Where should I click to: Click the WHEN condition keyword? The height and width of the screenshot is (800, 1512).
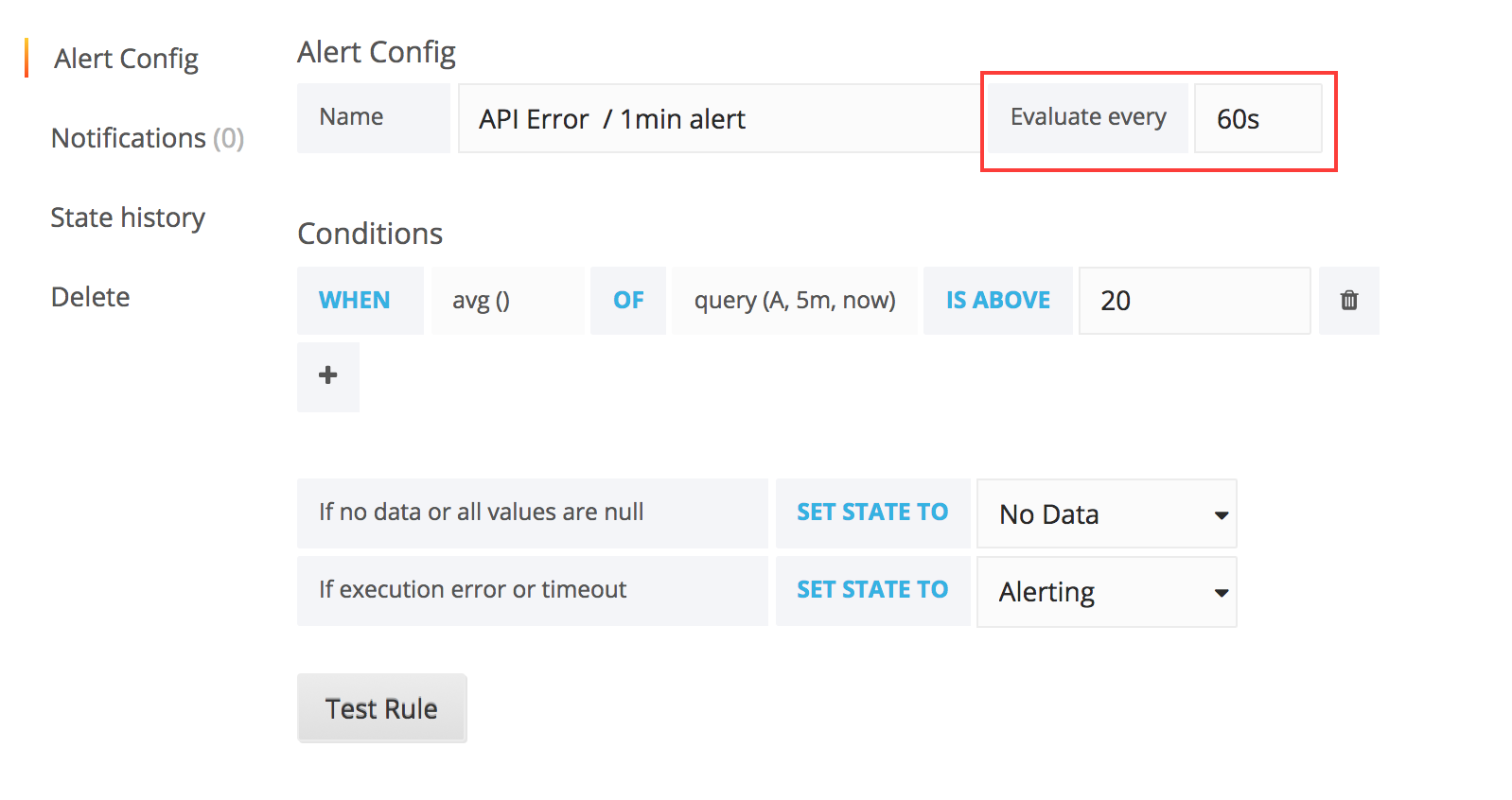tap(354, 300)
